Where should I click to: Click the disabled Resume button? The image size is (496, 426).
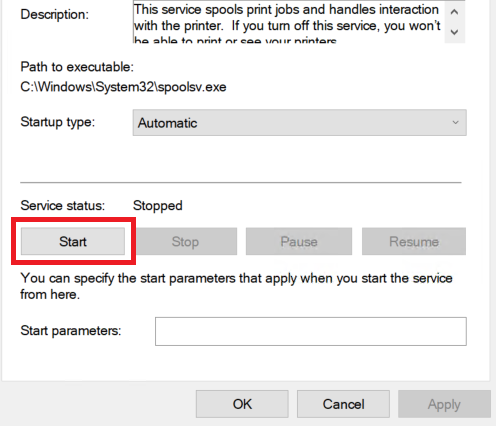[414, 242]
